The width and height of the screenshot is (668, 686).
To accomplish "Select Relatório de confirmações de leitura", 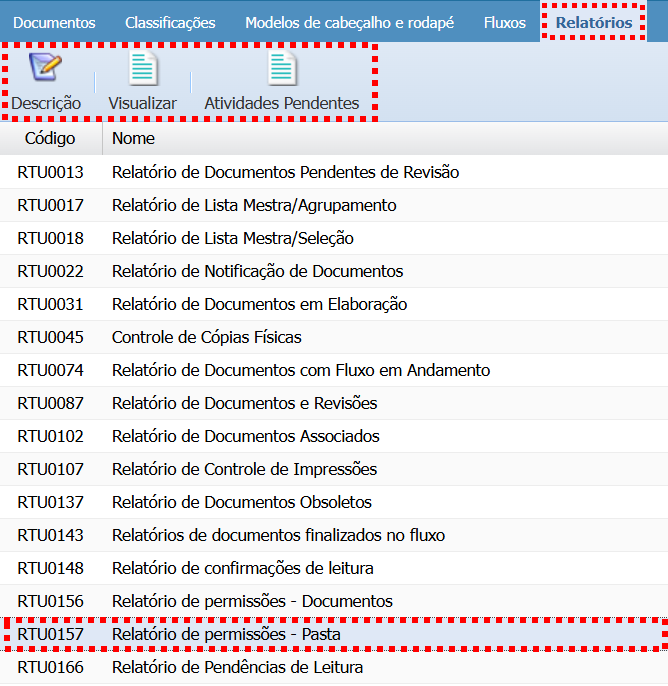I will point(242,568).
